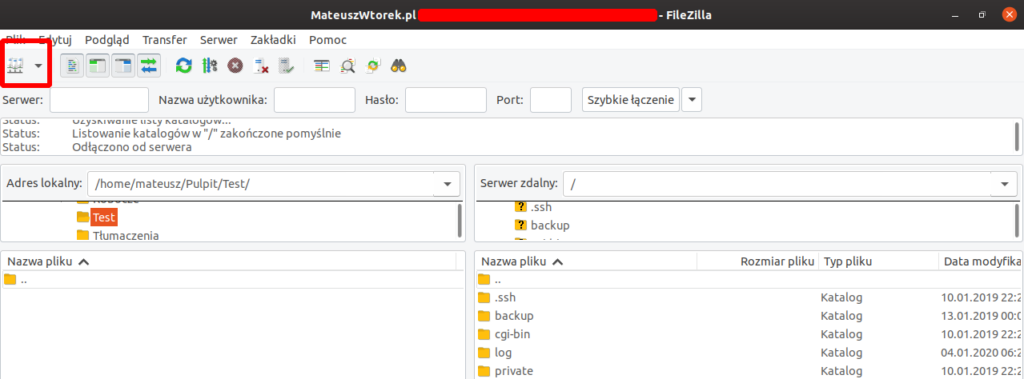Sort remote list by Nazwa pliku header
The width and height of the screenshot is (1024, 379).
pos(586,262)
